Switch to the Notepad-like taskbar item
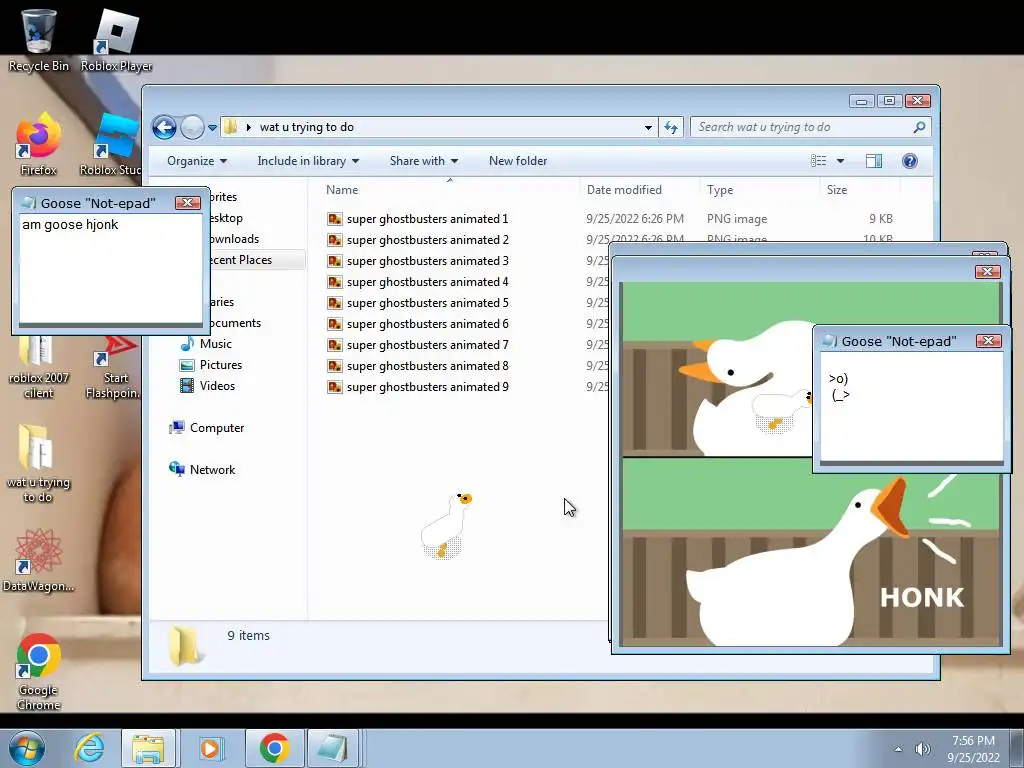1024x768 pixels. coord(333,748)
